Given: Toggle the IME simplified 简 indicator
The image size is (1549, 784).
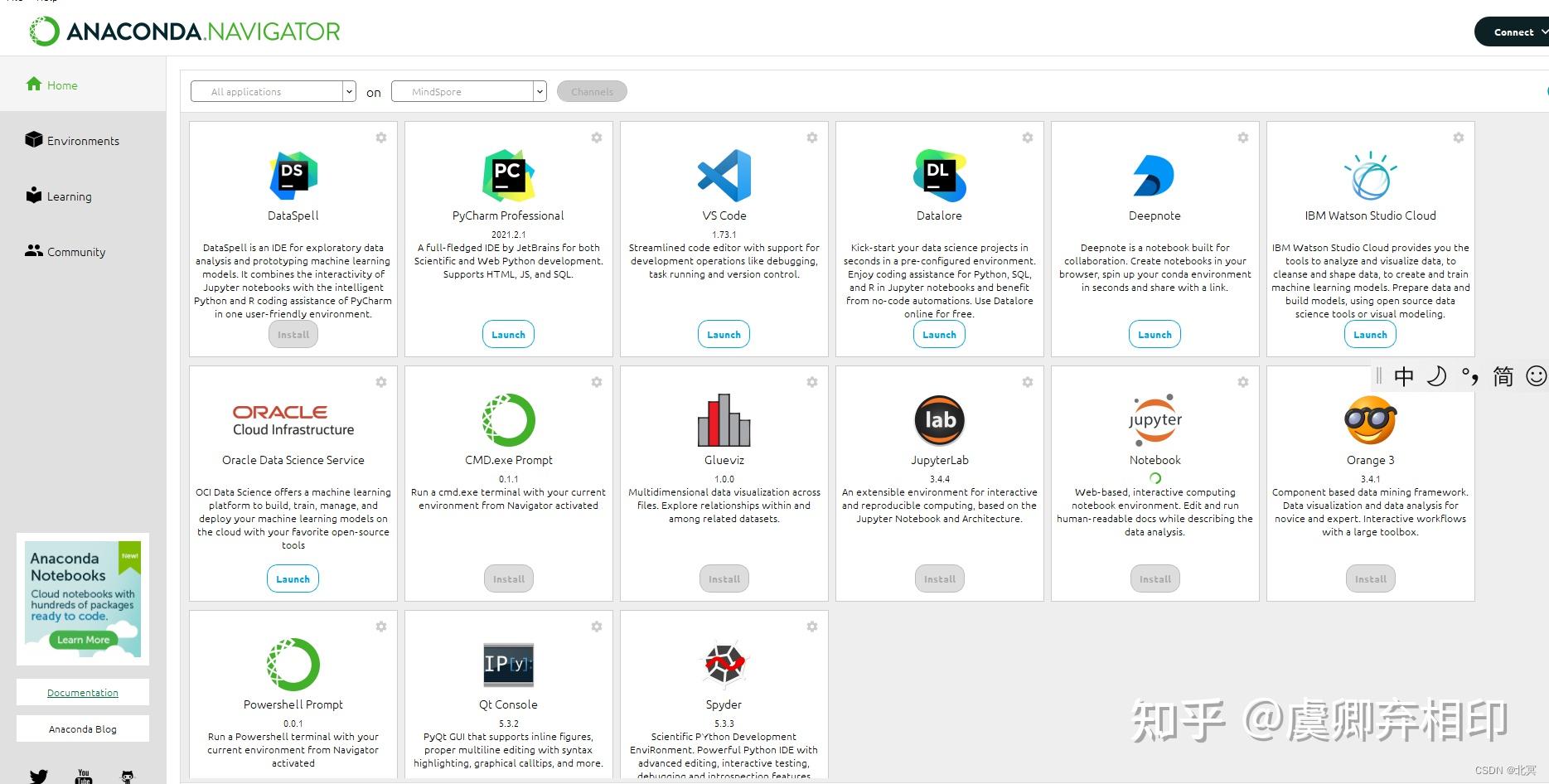Looking at the screenshot, I should (1503, 376).
